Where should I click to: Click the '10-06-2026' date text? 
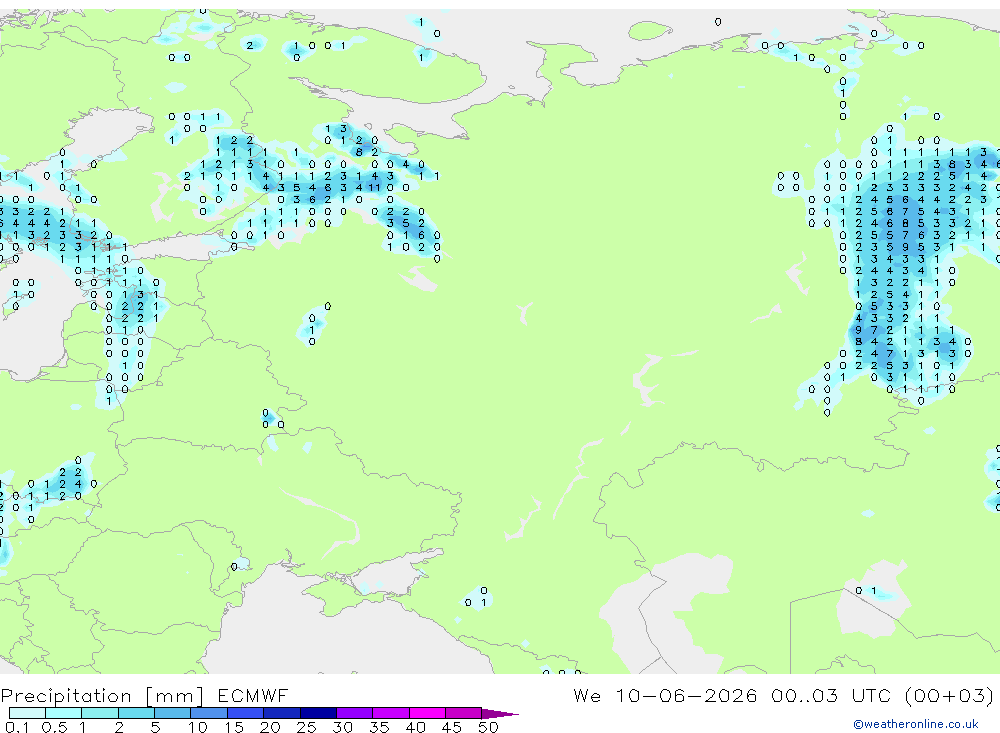686,695
